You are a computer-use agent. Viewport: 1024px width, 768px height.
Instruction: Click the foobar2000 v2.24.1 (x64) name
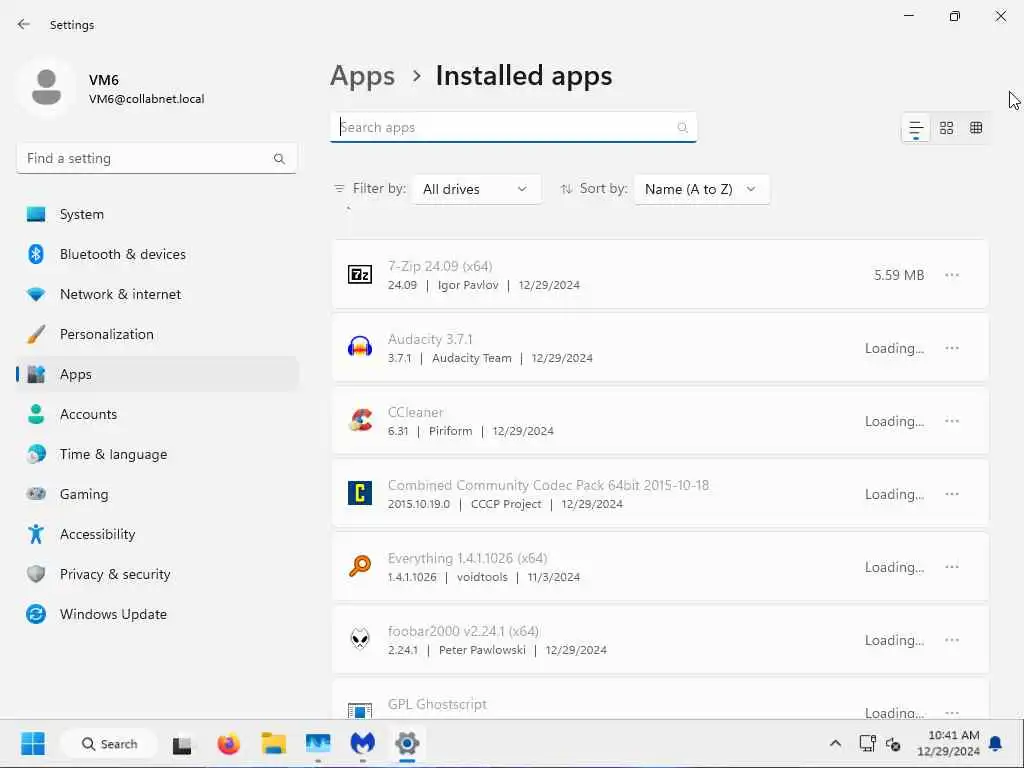coord(464,632)
